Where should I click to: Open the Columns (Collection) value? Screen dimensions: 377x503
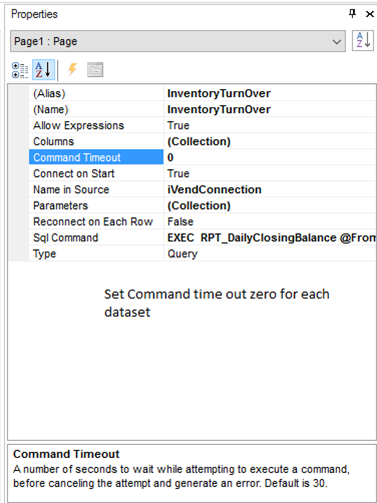[270, 141]
